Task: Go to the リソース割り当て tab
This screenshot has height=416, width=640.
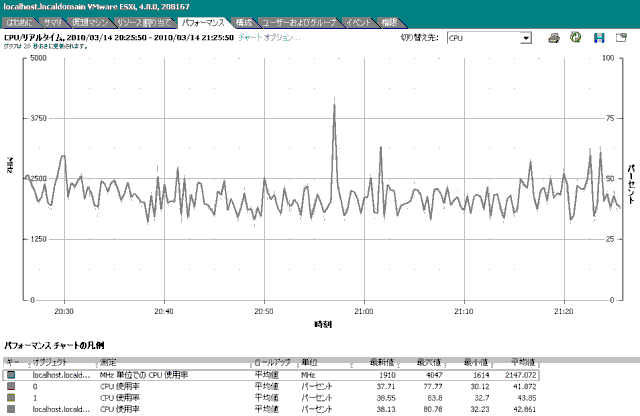Action: click(136, 21)
